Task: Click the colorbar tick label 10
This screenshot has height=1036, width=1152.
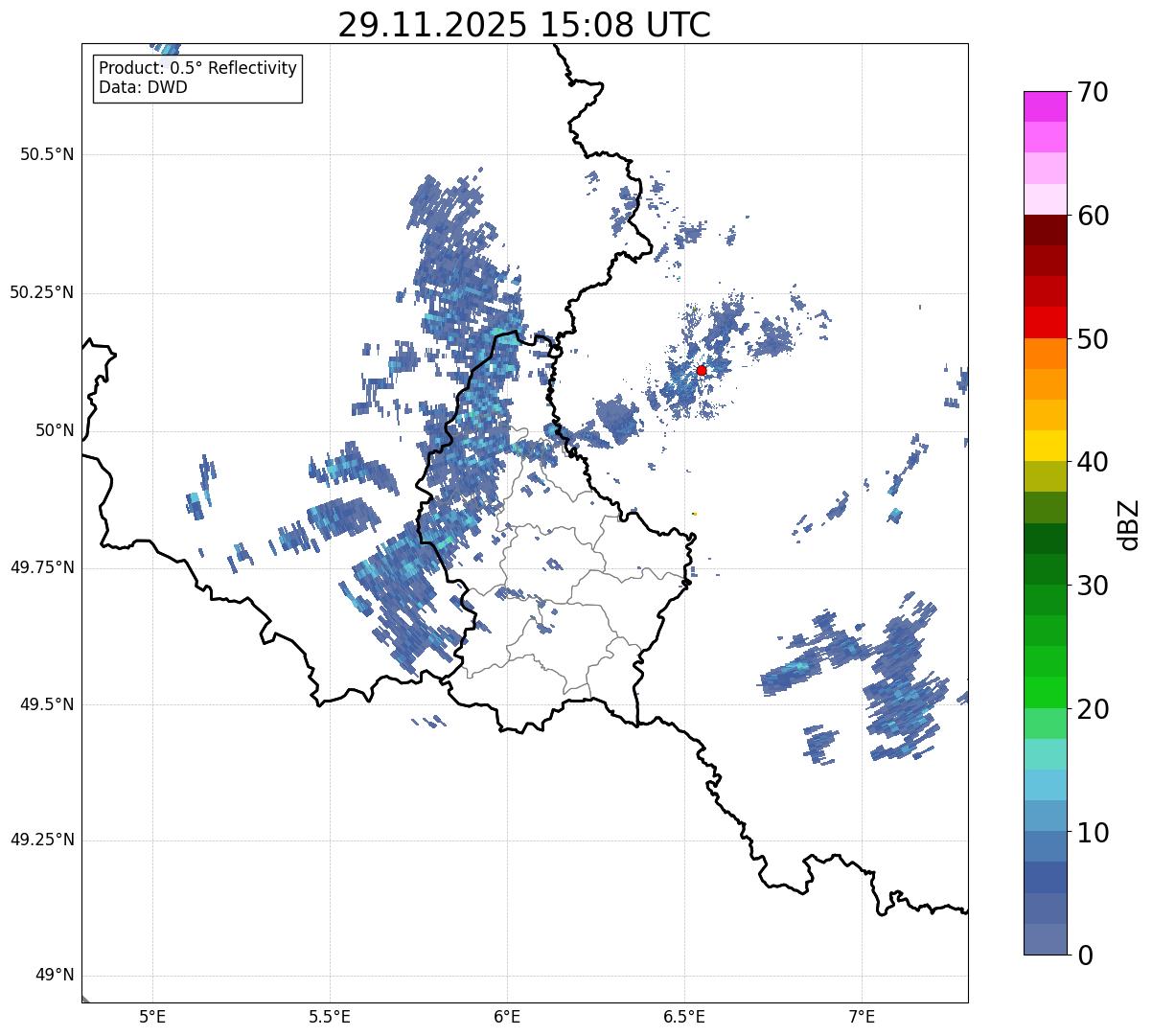Action: coord(1093,833)
